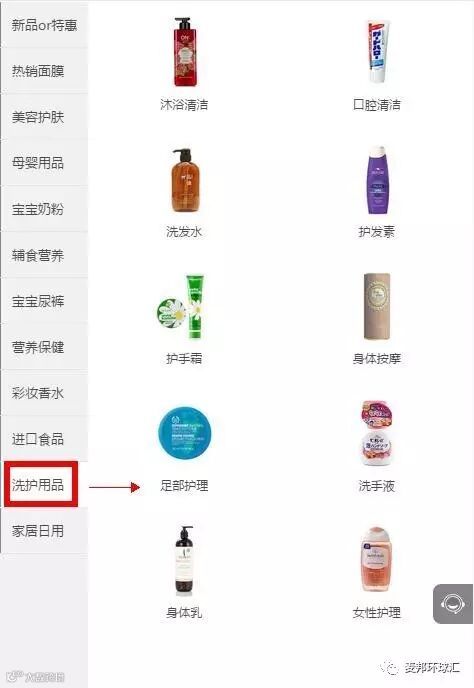Click the 进口食品 sidebar entry
Screen dimensions: 474x688
click(44, 439)
